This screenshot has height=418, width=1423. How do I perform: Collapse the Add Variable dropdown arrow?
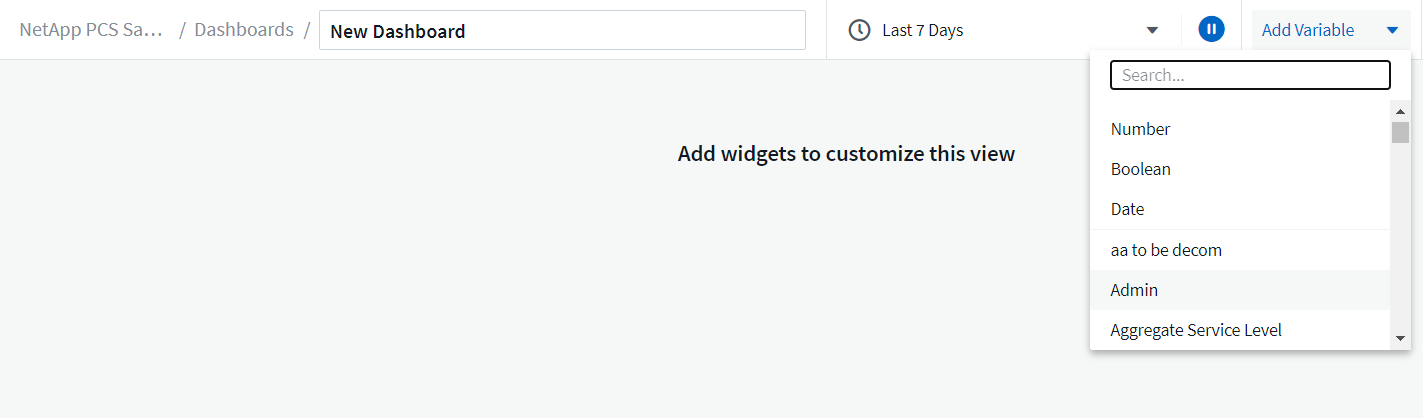pos(1392,30)
